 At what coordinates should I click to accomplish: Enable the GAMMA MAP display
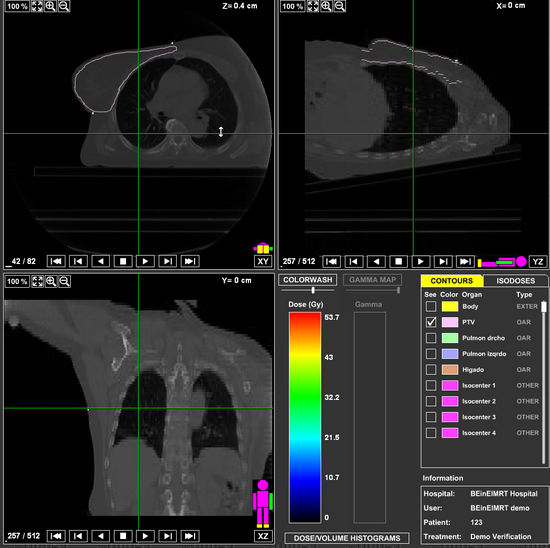[372, 280]
